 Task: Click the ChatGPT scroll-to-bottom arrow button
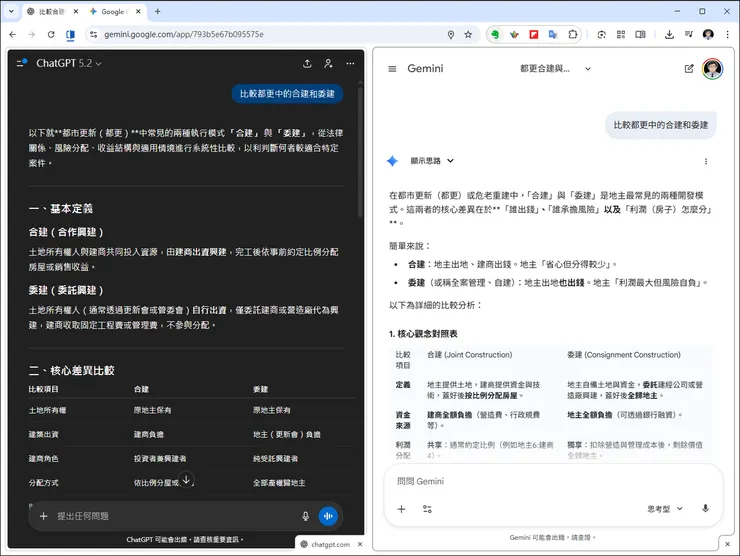click(x=186, y=480)
